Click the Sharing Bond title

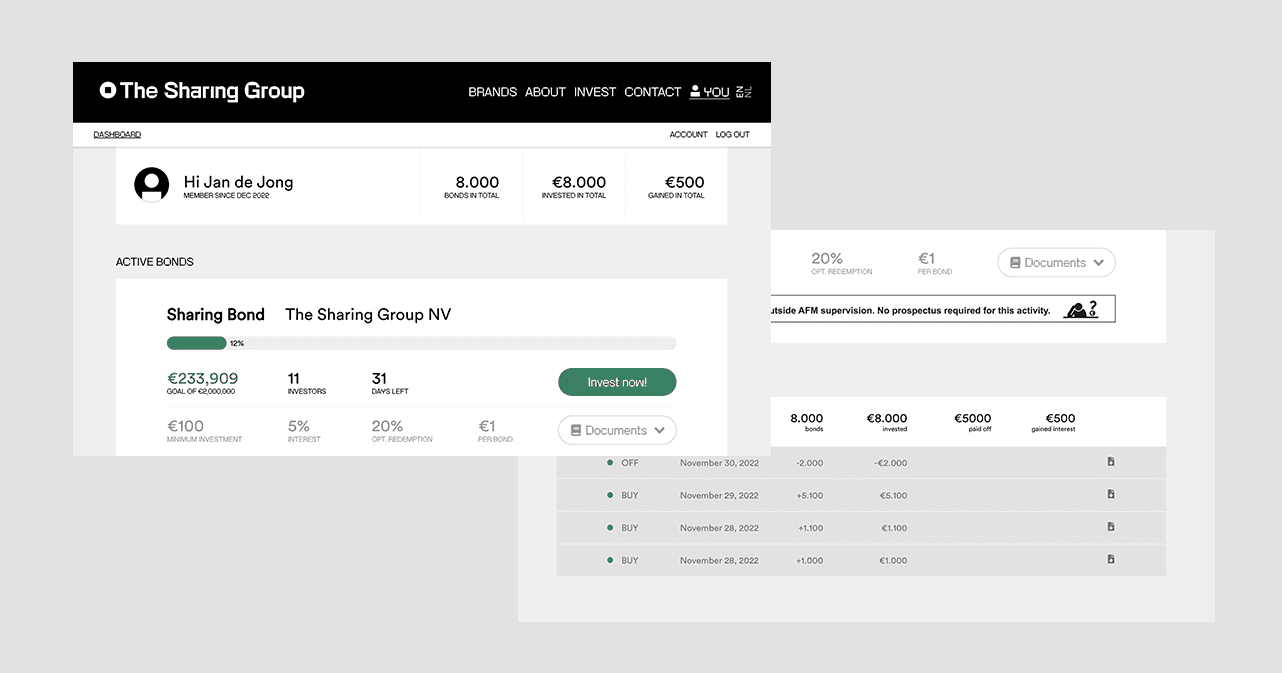pyautogui.click(x=215, y=315)
